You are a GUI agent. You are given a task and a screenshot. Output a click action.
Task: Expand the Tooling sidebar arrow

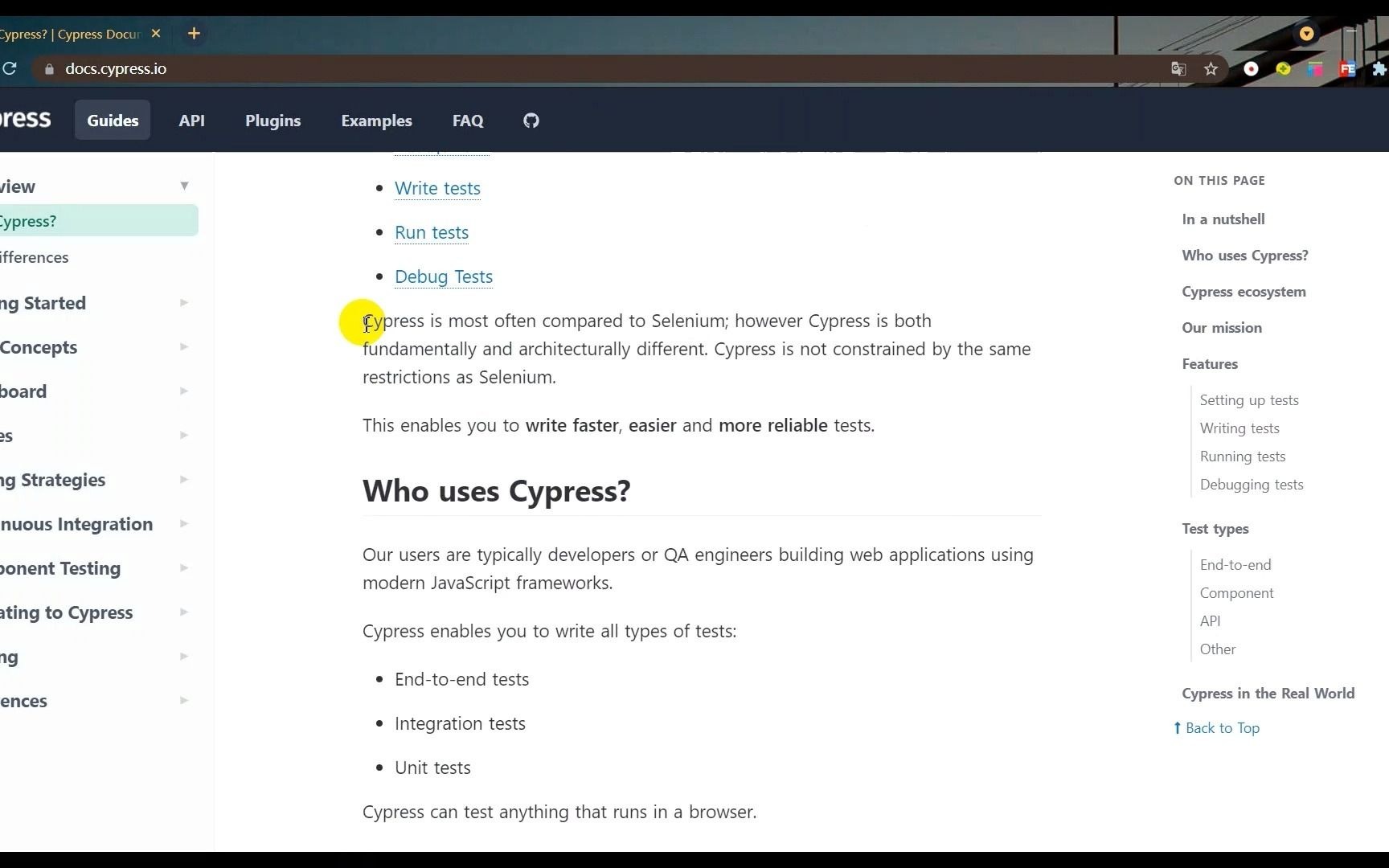pyautogui.click(x=184, y=657)
